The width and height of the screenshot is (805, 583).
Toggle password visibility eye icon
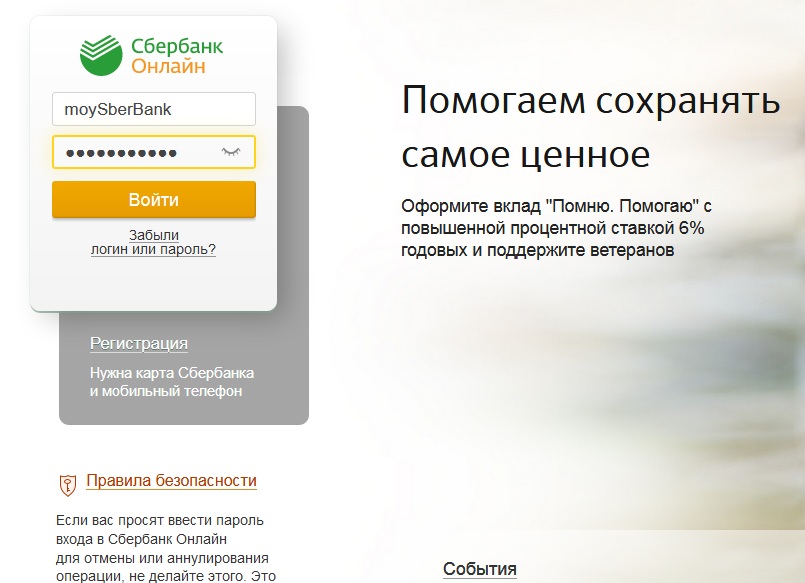click(x=231, y=151)
